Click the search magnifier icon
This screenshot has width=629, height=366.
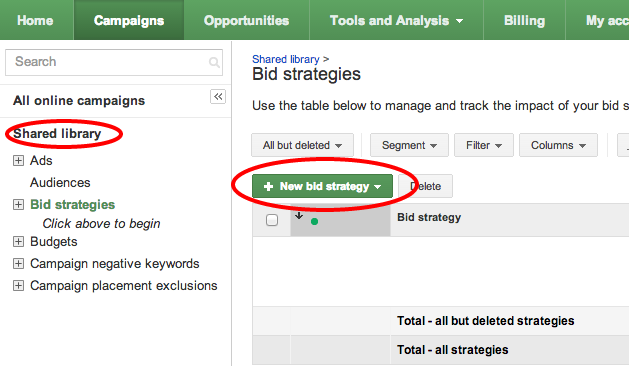point(214,62)
